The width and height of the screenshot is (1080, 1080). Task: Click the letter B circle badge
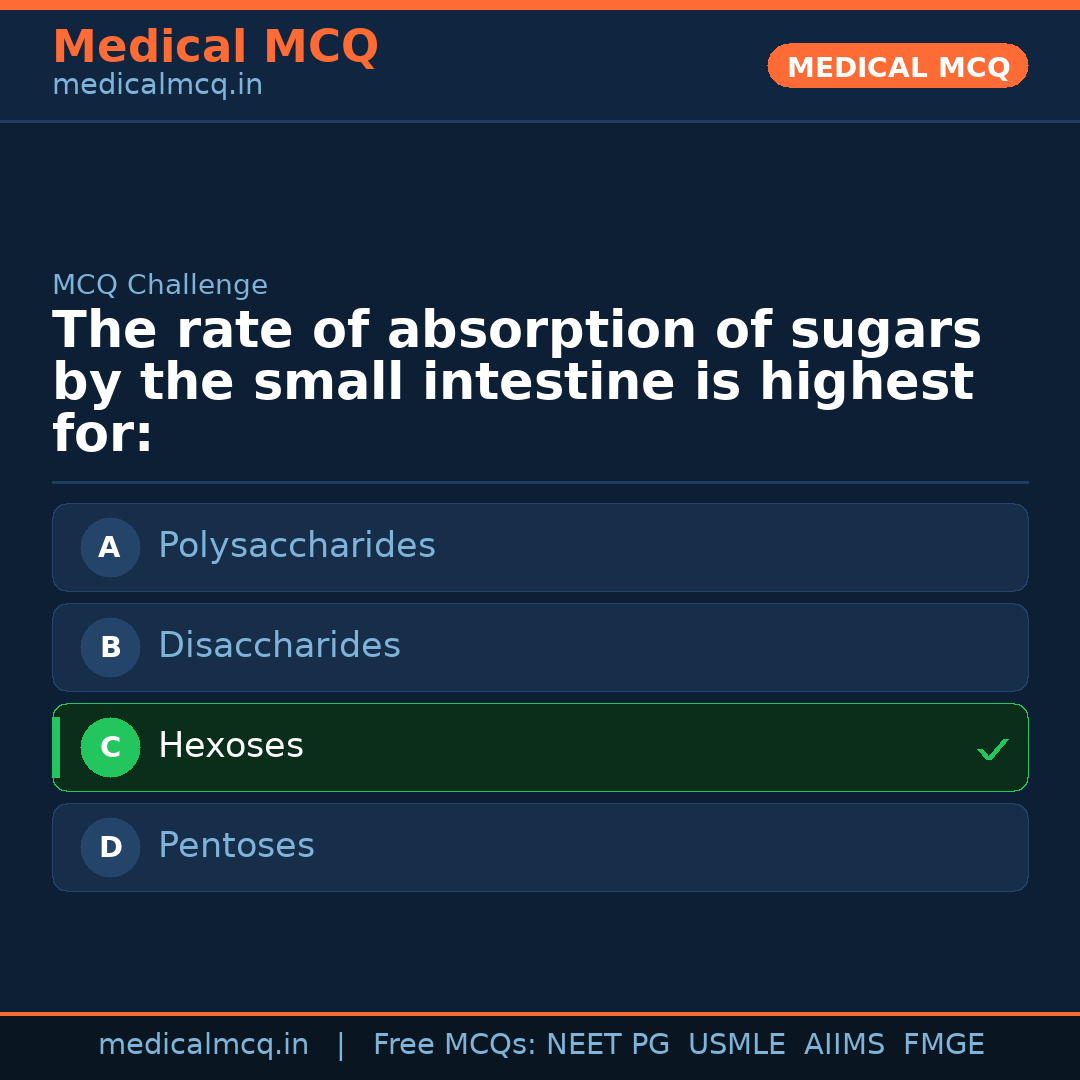coord(110,647)
